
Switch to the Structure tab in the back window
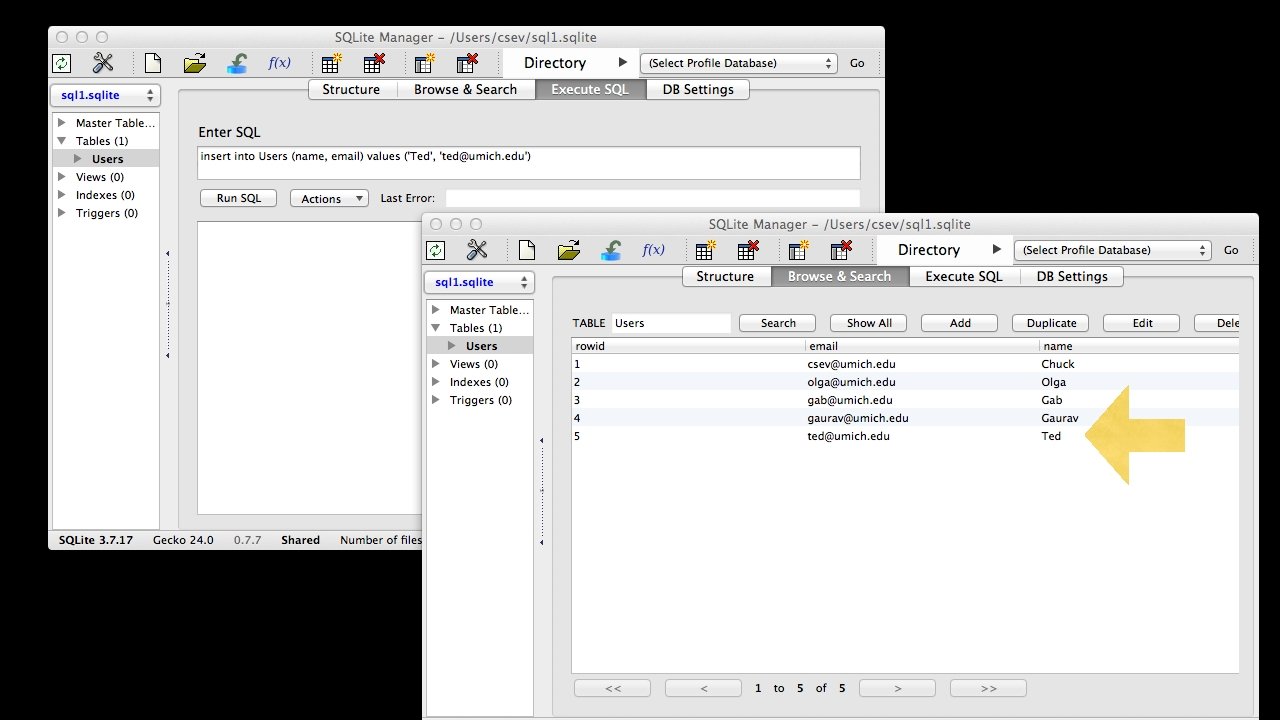pos(352,89)
